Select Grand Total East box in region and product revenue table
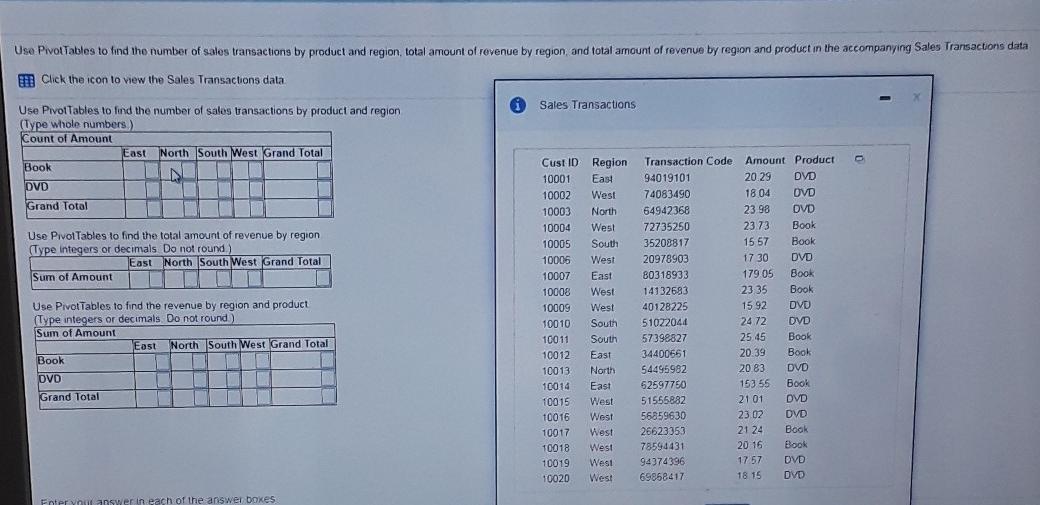Image resolution: width=1040 pixels, height=505 pixels. click(164, 397)
